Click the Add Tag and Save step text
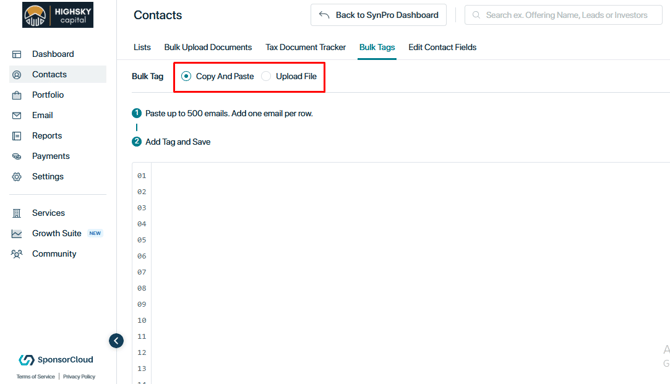This screenshot has width=670, height=384. (x=178, y=142)
